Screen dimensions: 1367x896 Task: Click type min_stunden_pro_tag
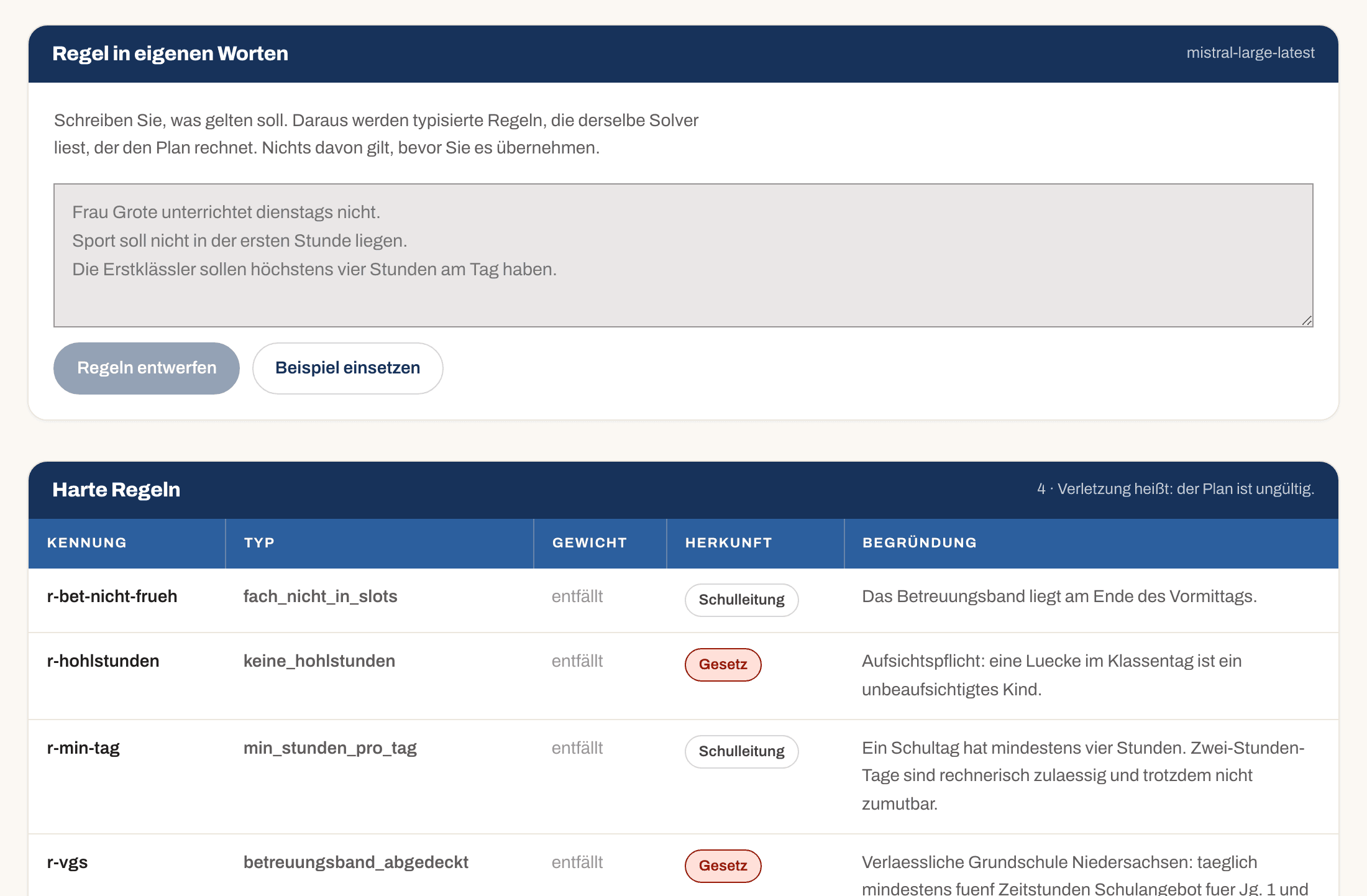click(330, 748)
